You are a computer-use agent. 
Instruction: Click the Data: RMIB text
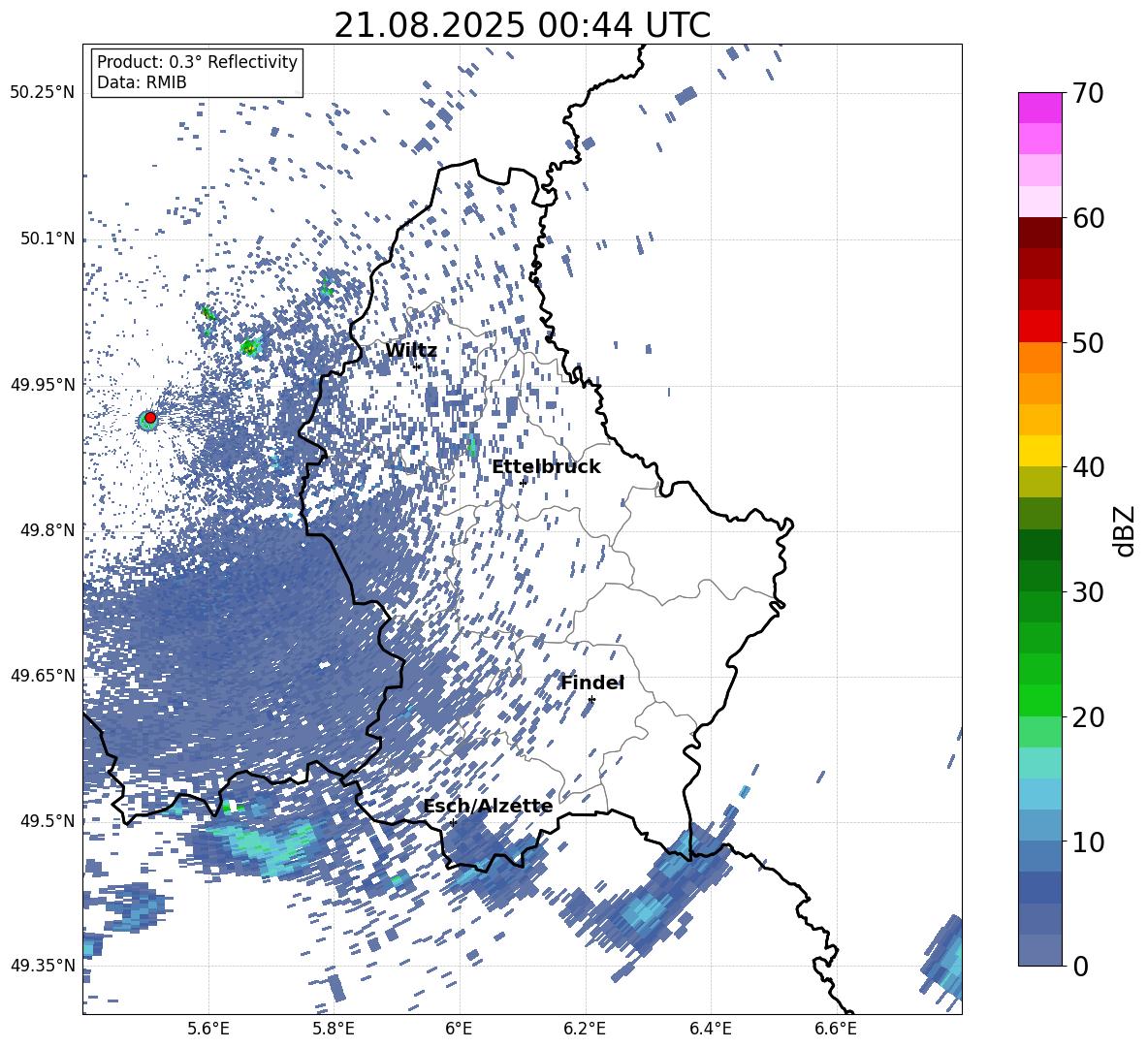coord(142,82)
